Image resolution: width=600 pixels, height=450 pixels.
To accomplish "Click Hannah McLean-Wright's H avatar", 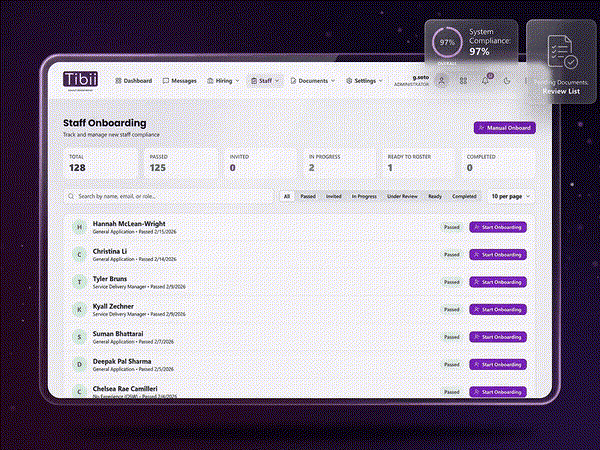I will [x=80, y=227].
